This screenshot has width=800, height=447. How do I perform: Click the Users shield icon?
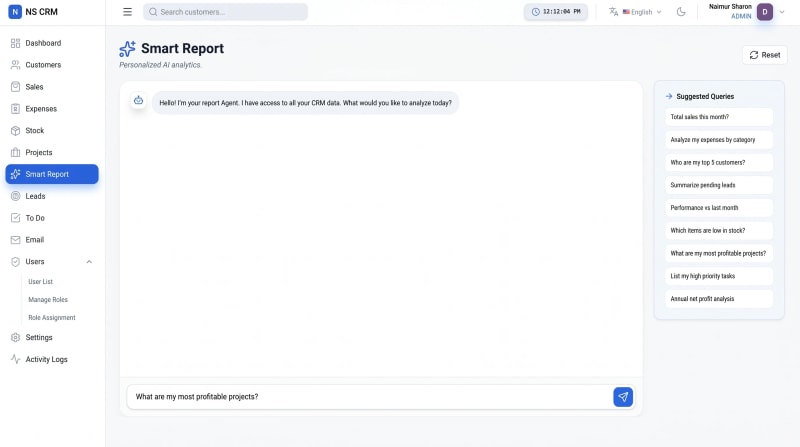(x=15, y=262)
